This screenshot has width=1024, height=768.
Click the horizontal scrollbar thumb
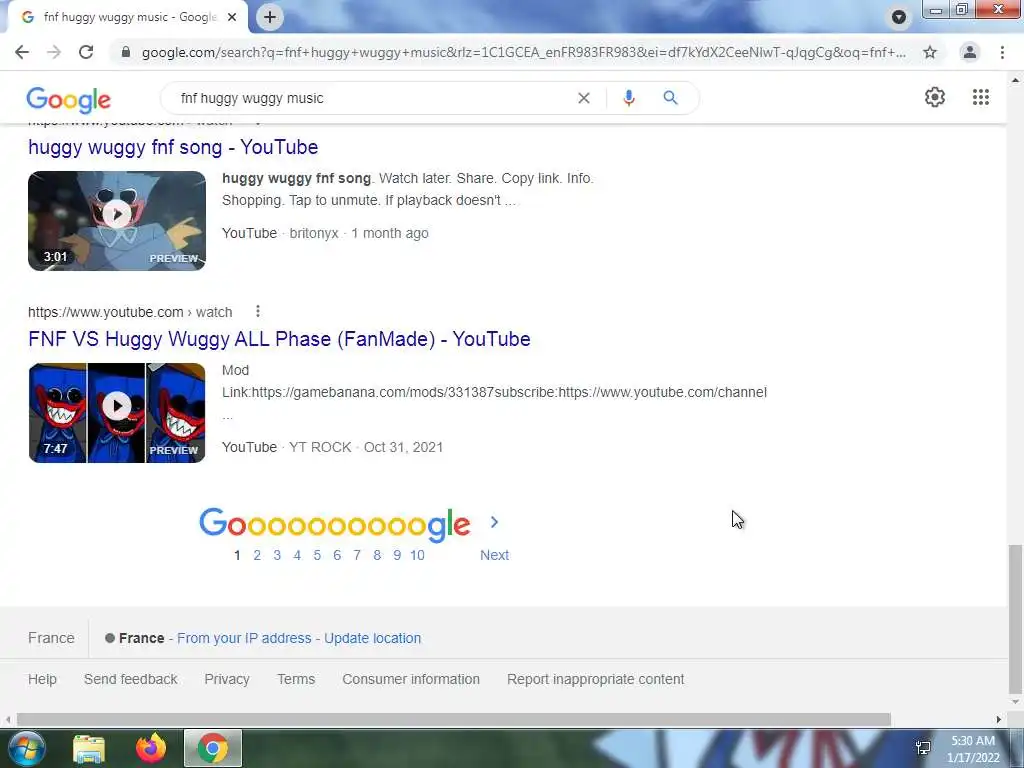tap(454, 720)
